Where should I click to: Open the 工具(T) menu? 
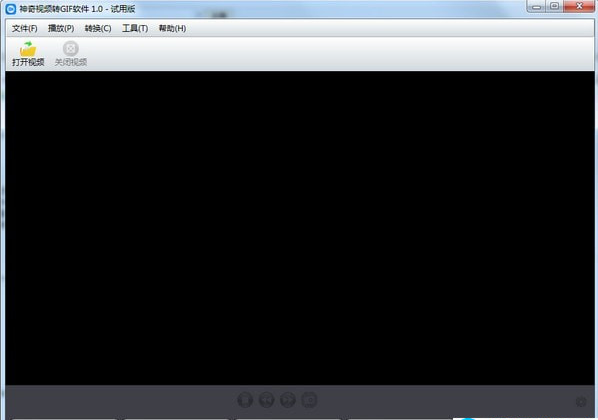click(135, 28)
